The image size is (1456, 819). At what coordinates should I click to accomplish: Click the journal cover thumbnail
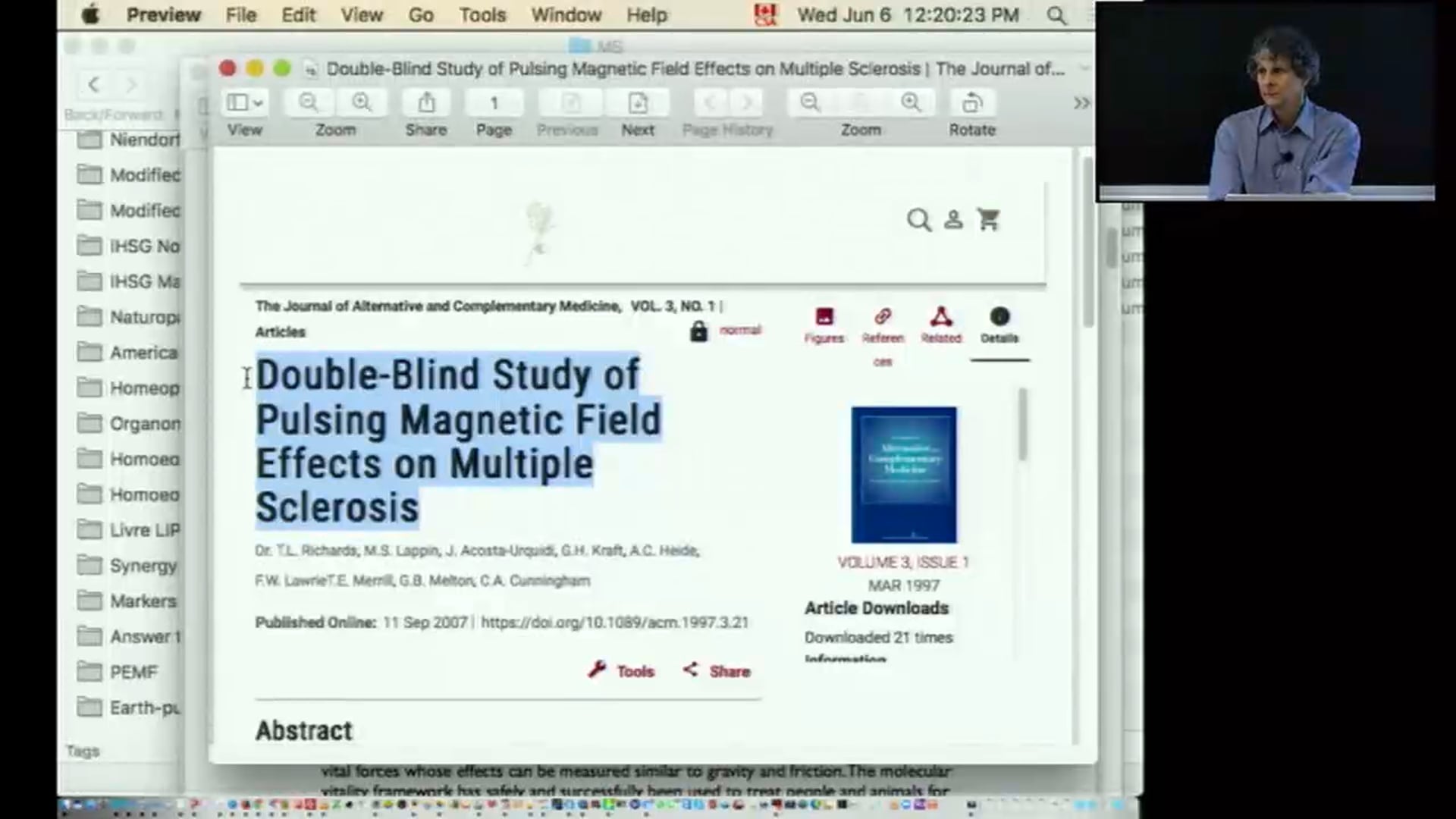903,475
